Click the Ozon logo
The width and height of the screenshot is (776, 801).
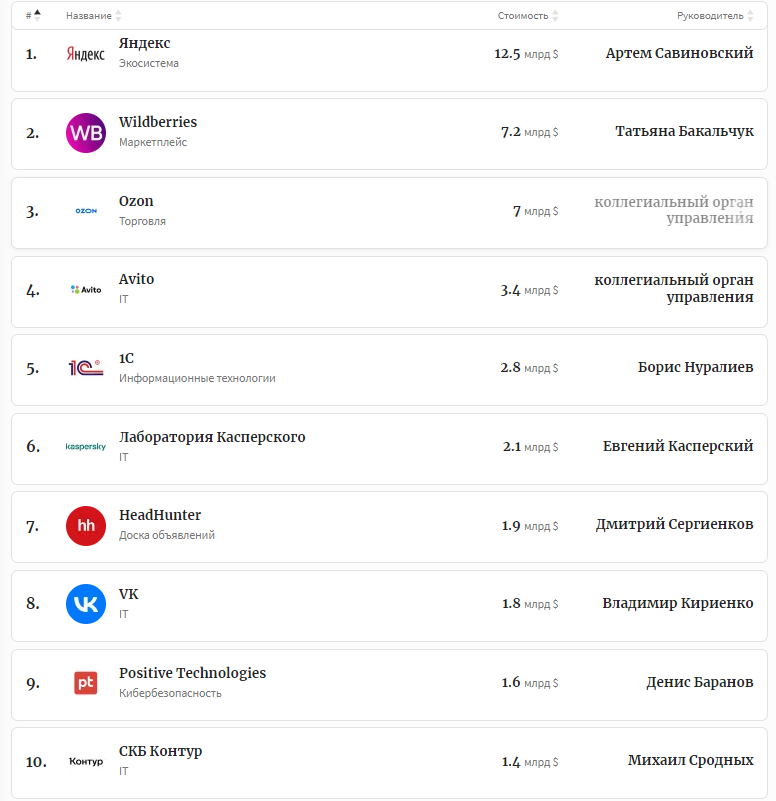[x=85, y=211]
